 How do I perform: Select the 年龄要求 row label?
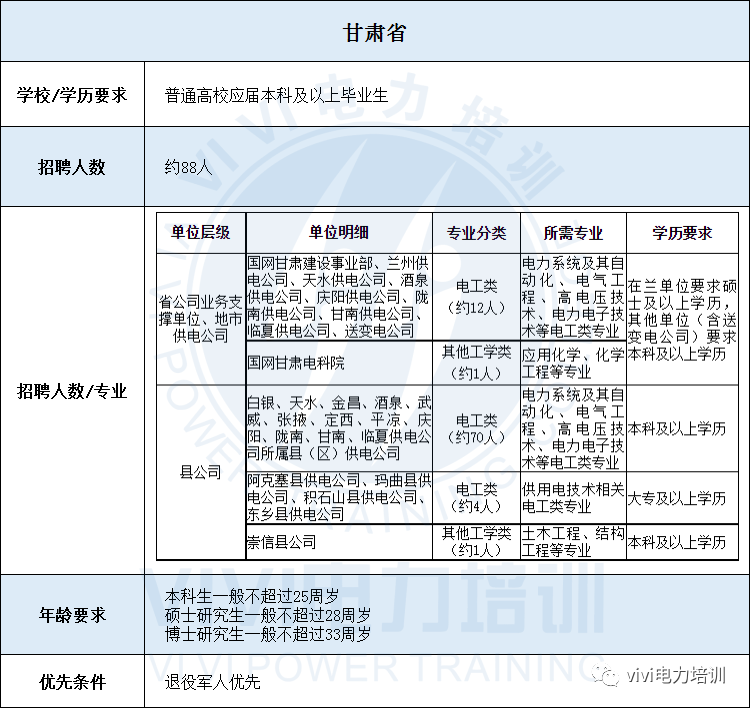coord(72,615)
